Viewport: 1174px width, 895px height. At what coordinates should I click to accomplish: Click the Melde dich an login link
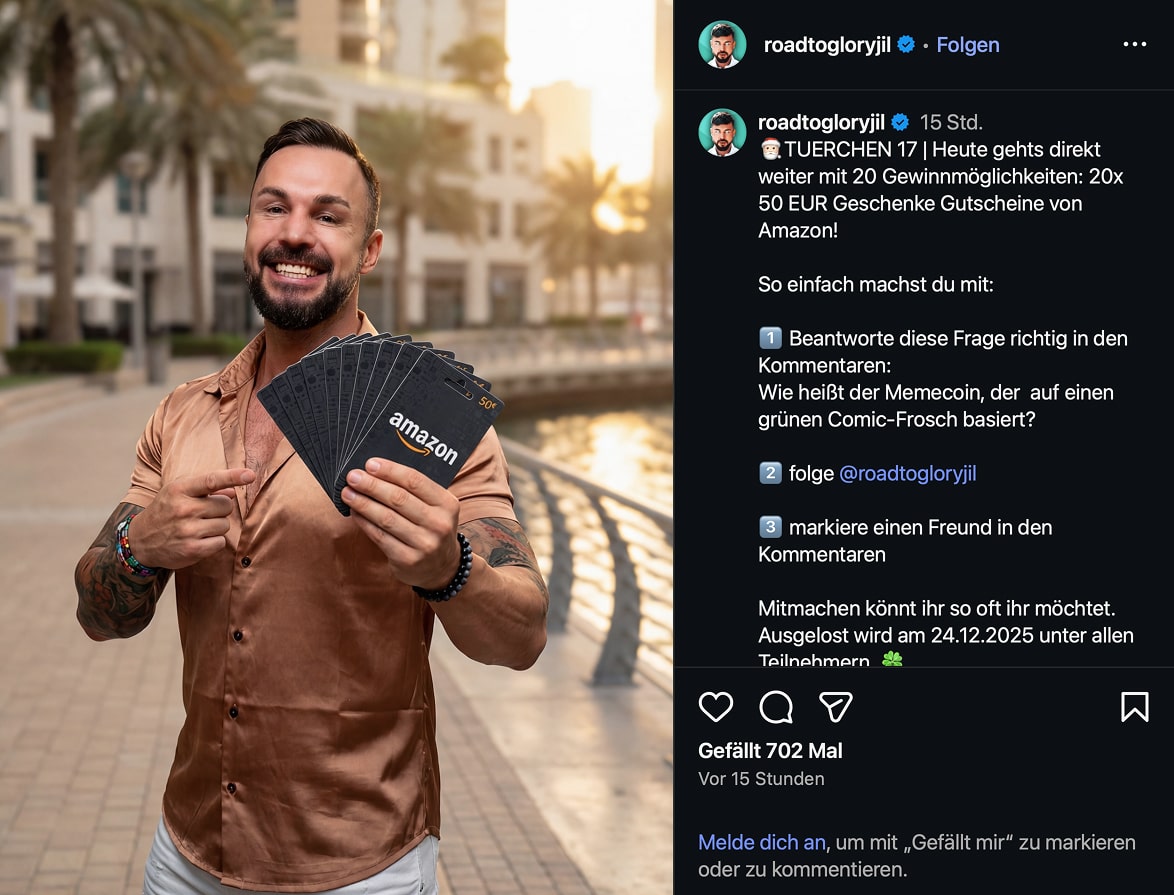[761, 843]
